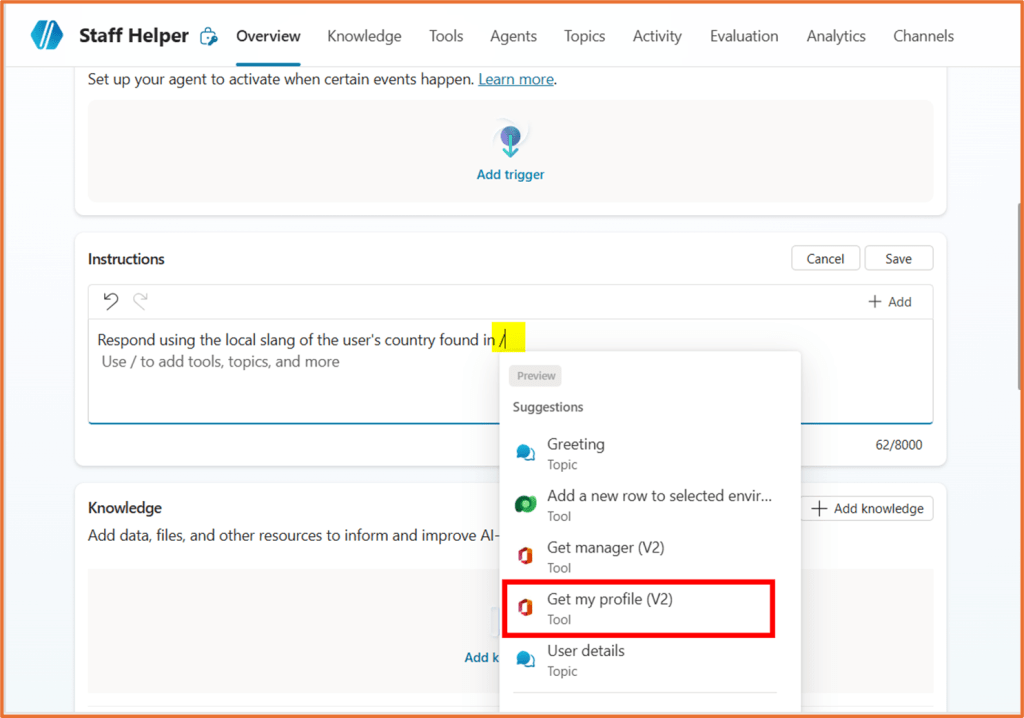Switch to the Knowledge tab
The image size is (1024, 718).
click(x=364, y=36)
